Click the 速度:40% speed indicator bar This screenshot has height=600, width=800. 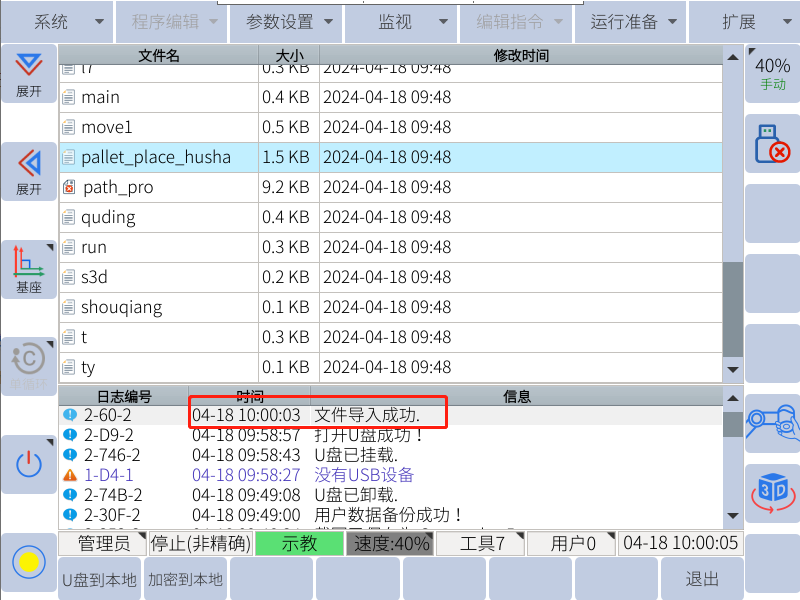point(389,544)
